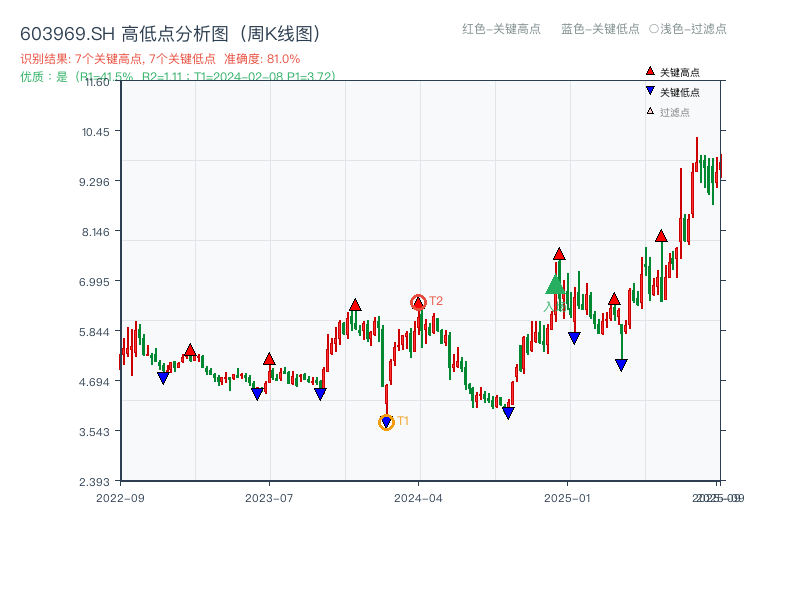Viewport: 800px width, 600px height.
Task: Click the 4.694 y-axis price label
Action: click(94, 382)
